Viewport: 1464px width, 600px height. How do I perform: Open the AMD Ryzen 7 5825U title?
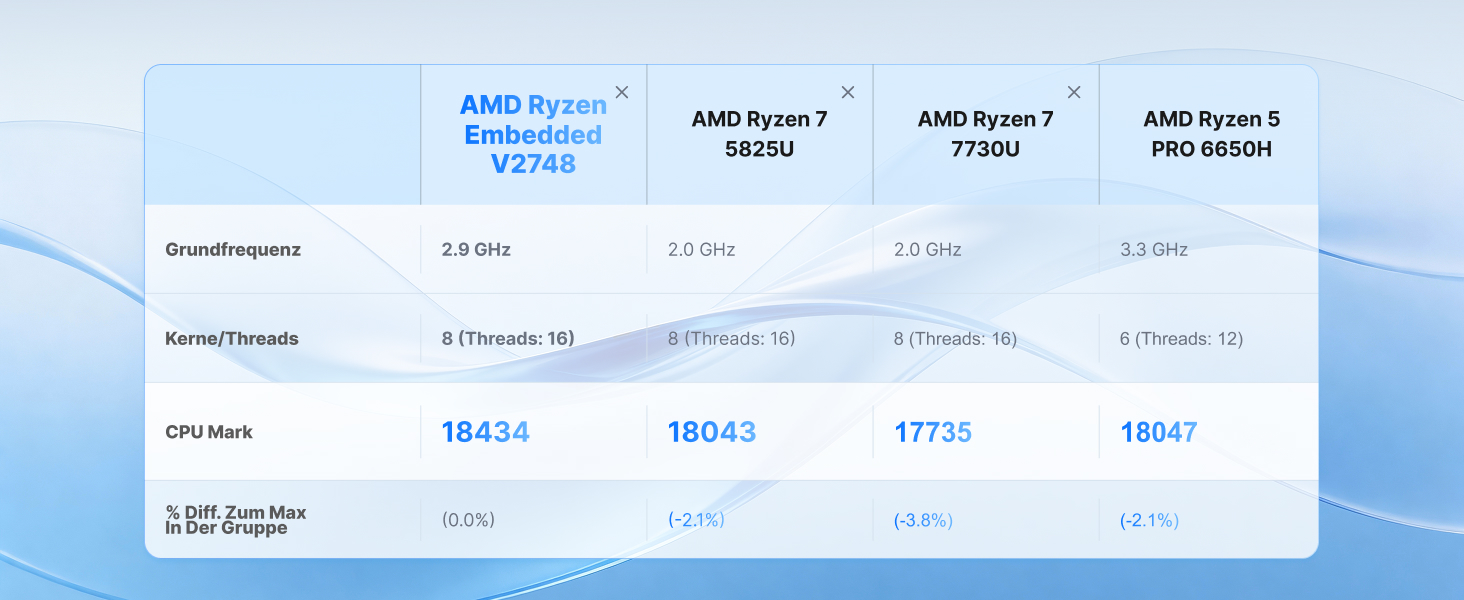[x=759, y=135]
